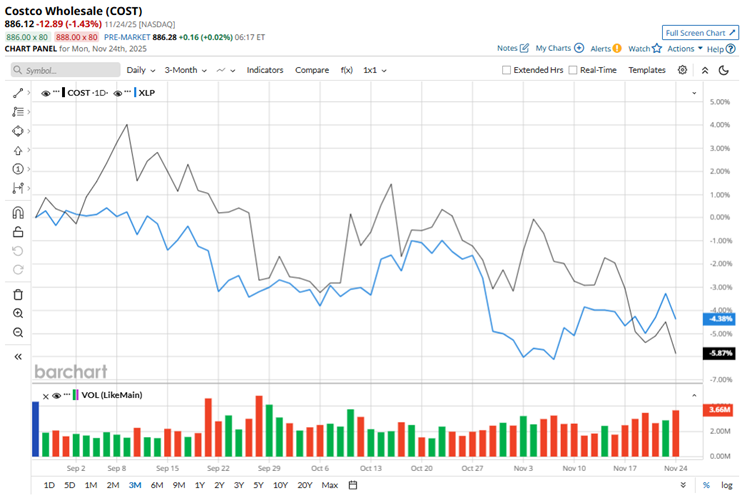The width and height of the screenshot is (752, 503).
Task: Expand the bottom double-chevron panel
Action: pos(683,485)
